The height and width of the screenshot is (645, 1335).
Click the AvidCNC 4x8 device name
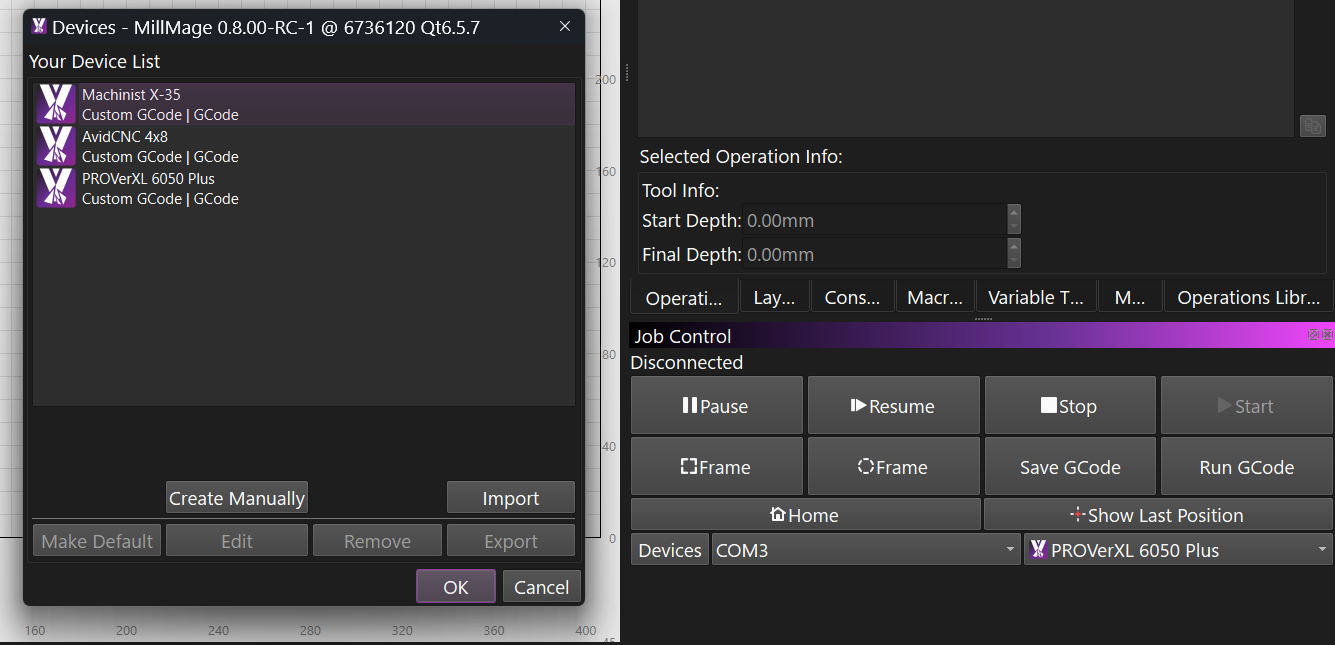point(125,137)
